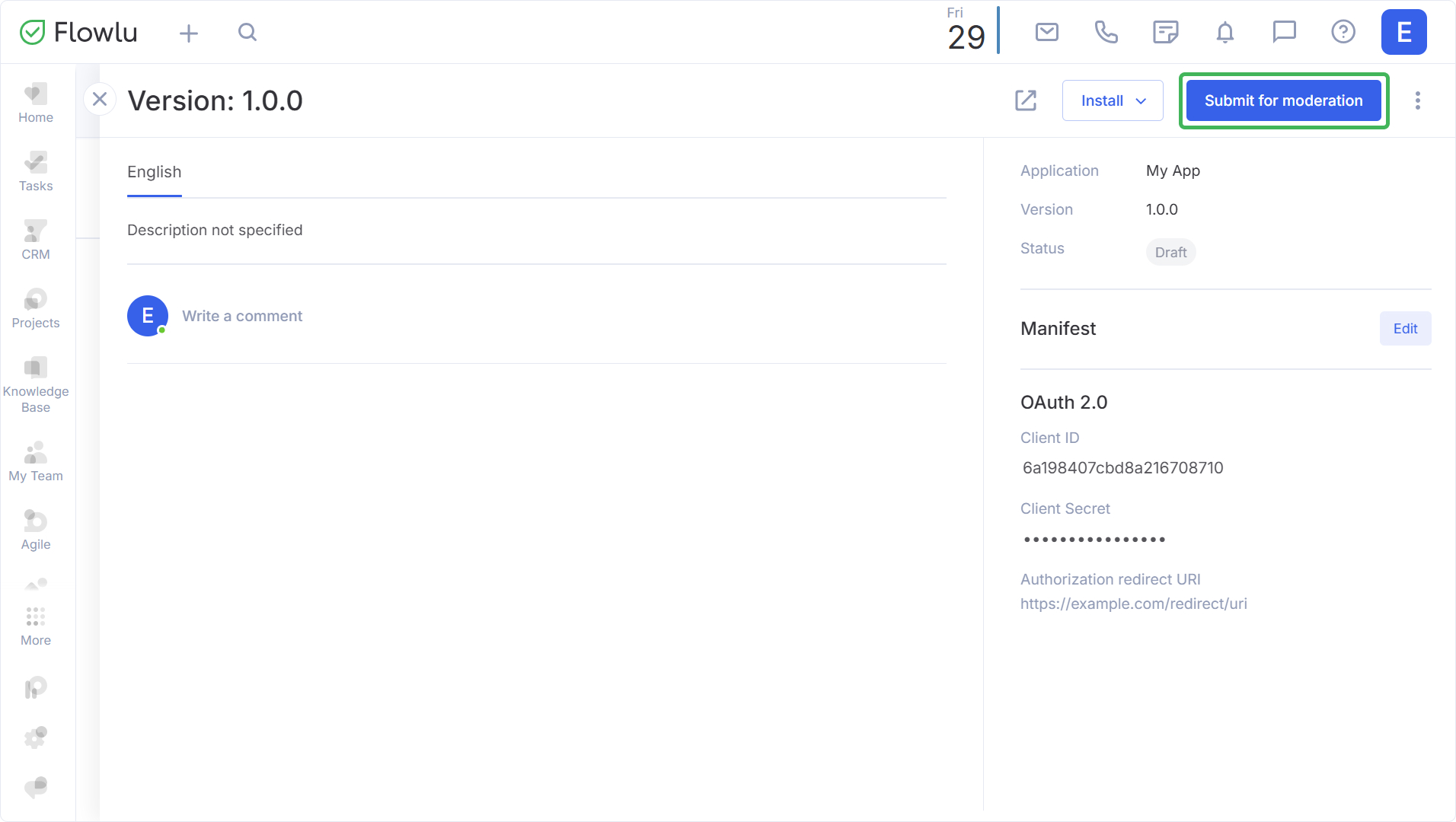Open the notes sticky icon
This screenshot has height=822, width=1456.
pyautogui.click(x=1166, y=32)
